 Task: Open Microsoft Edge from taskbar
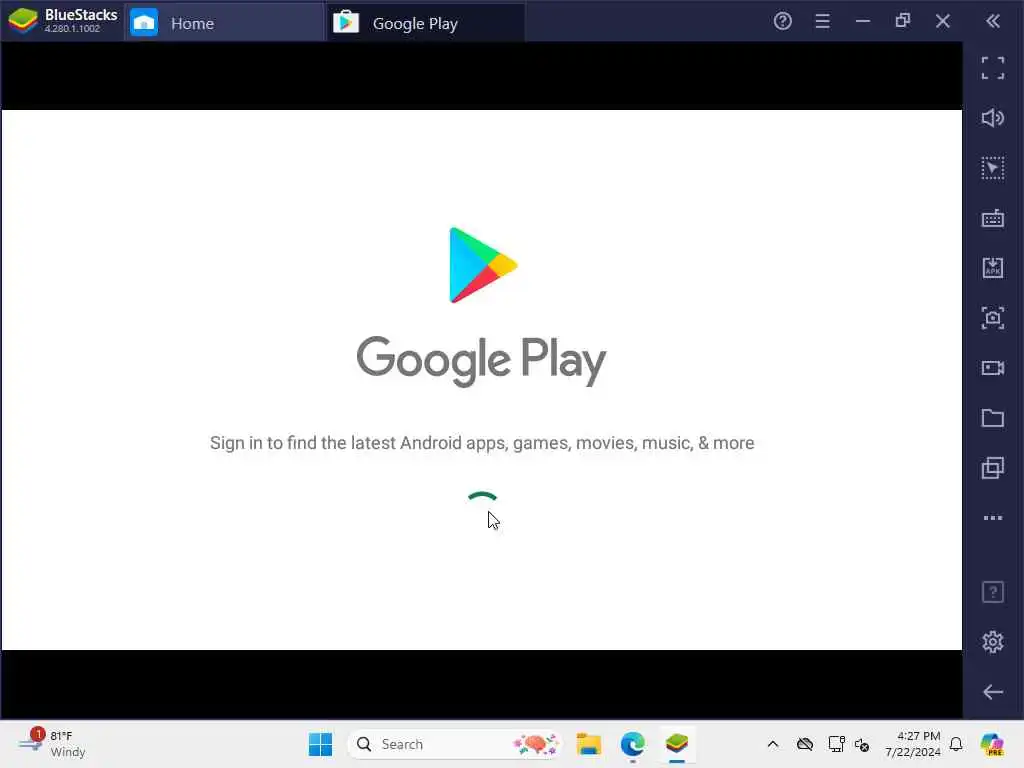click(x=632, y=744)
